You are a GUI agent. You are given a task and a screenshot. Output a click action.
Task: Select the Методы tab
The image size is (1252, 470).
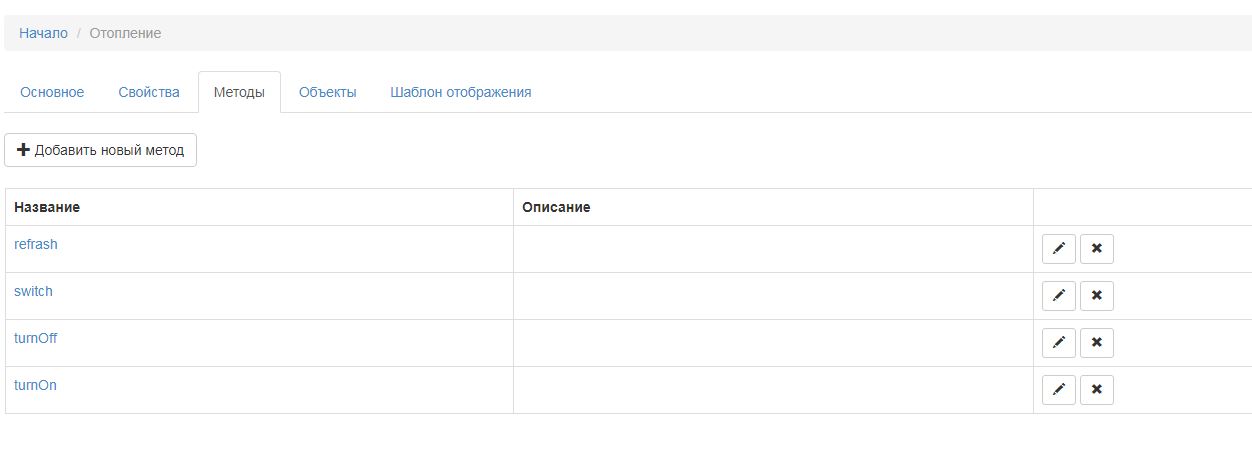(x=239, y=92)
